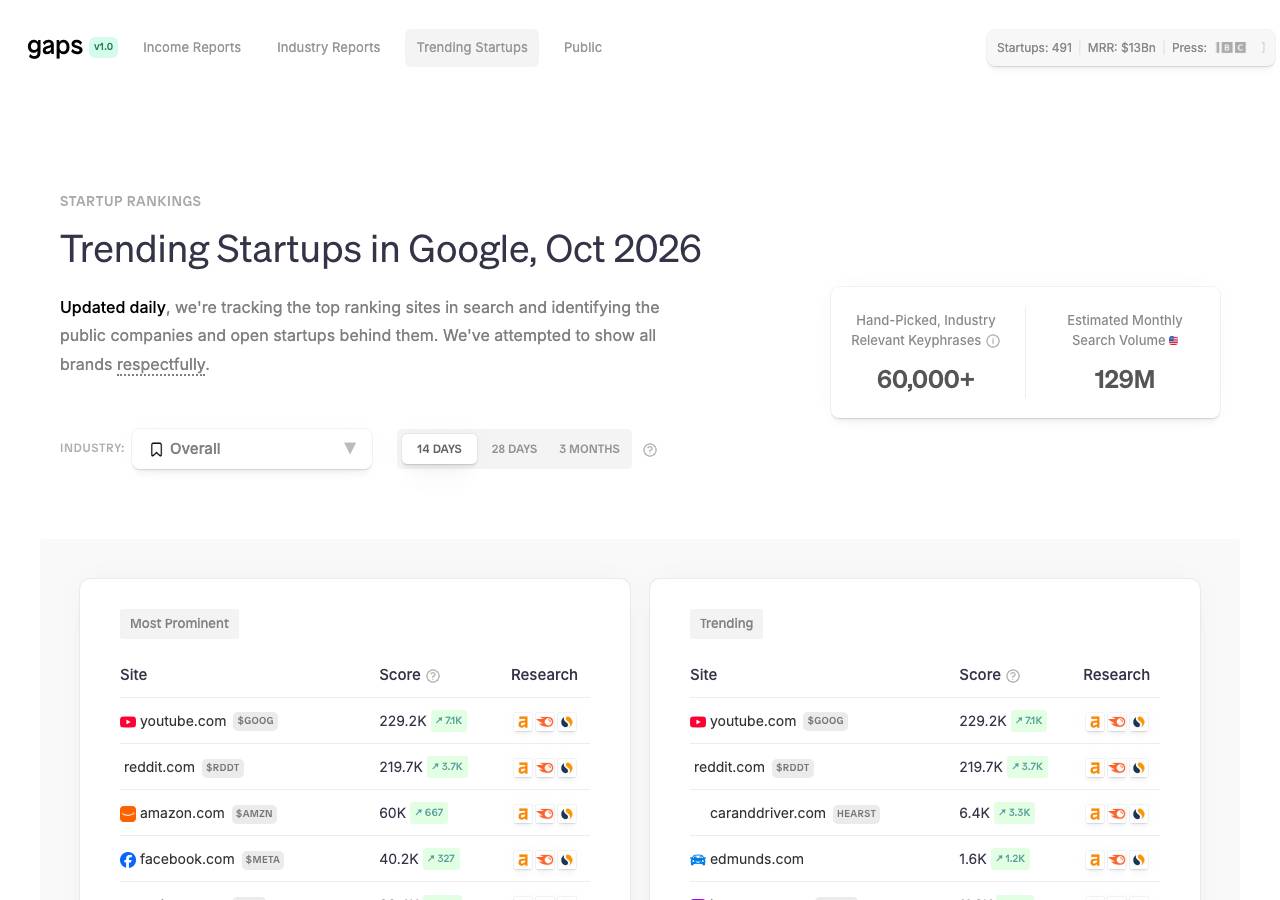
Task: Open Ahrefs research for amazon.com
Action: (522, 813)
